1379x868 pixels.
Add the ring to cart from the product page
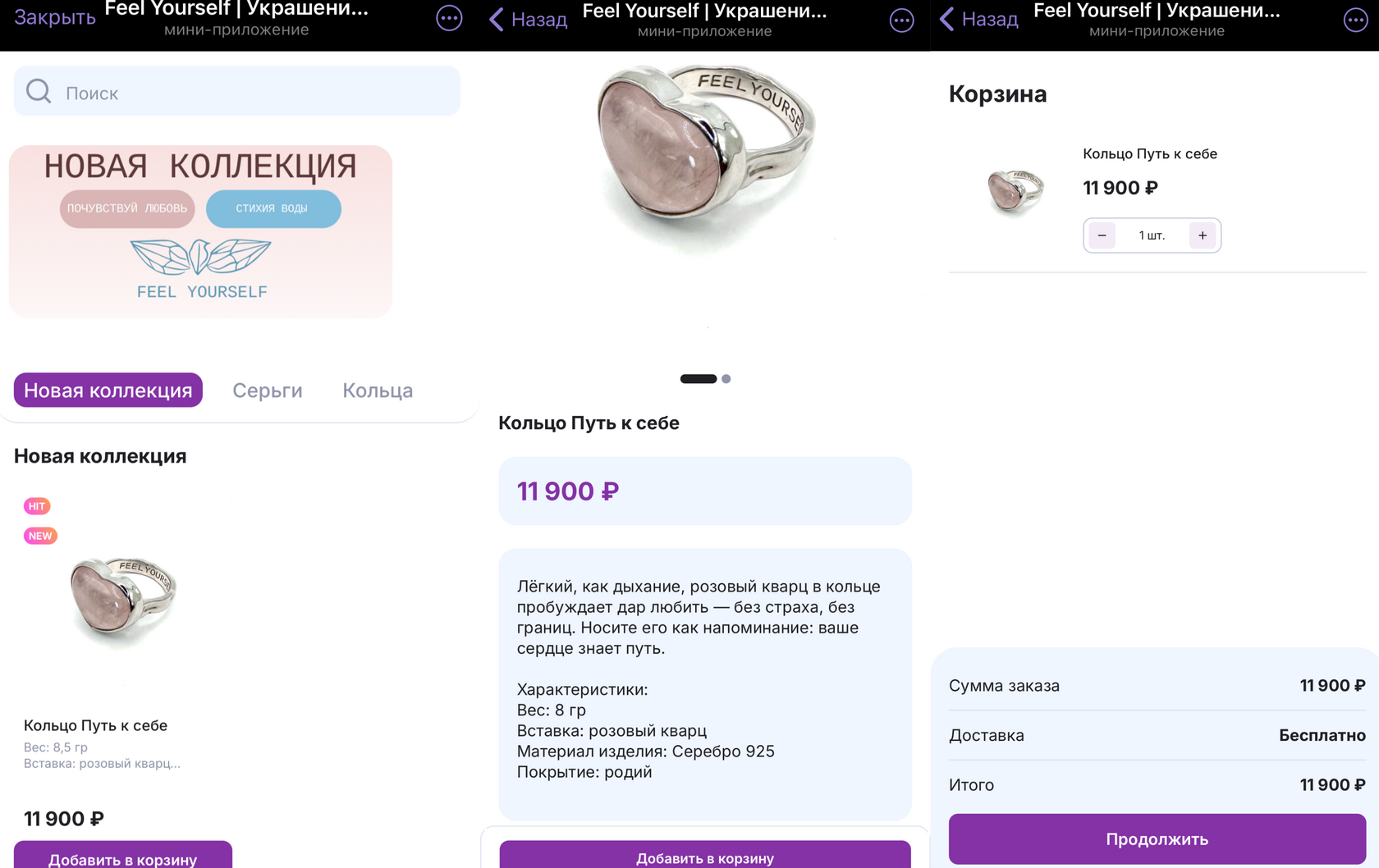(704, 857)
